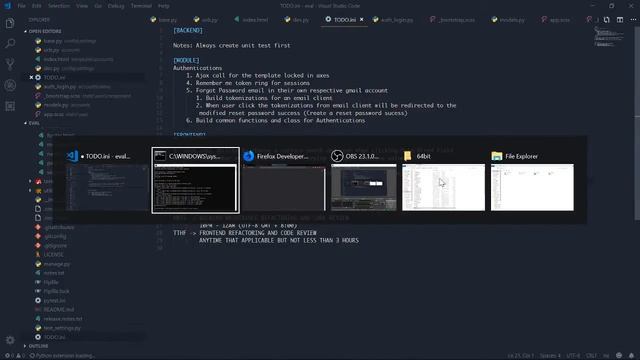Collapse the EVAL folder section
This screenshot has width=640, height=360.
pyautogui.click(x=32, y=123)
